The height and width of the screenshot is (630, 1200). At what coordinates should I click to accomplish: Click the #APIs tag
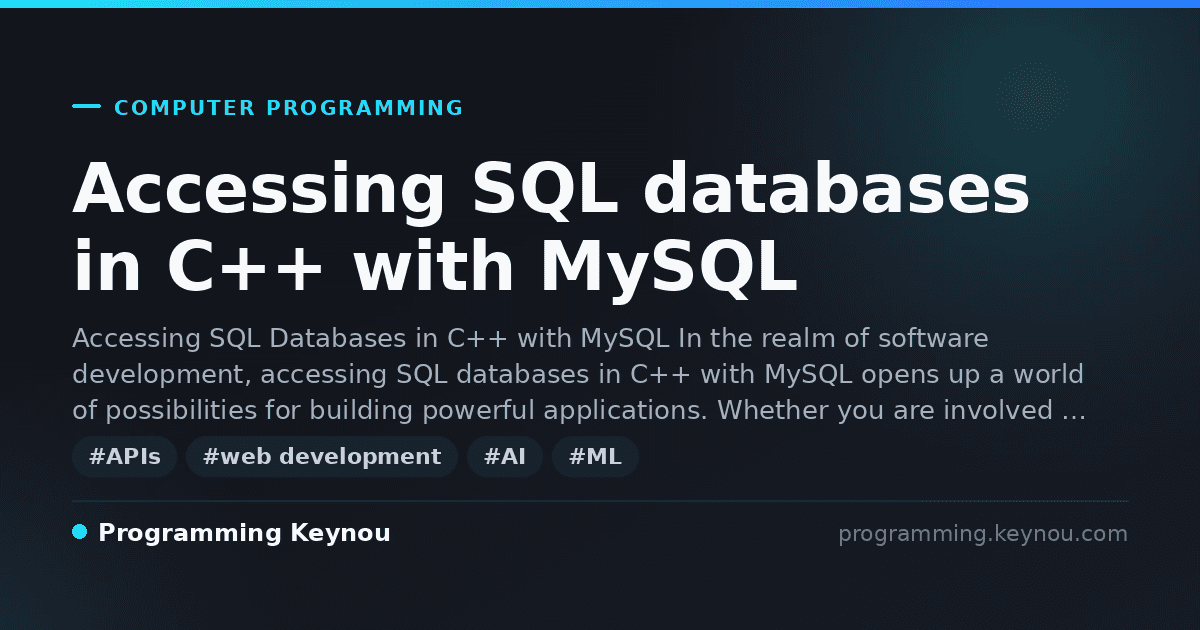[124, 457]
